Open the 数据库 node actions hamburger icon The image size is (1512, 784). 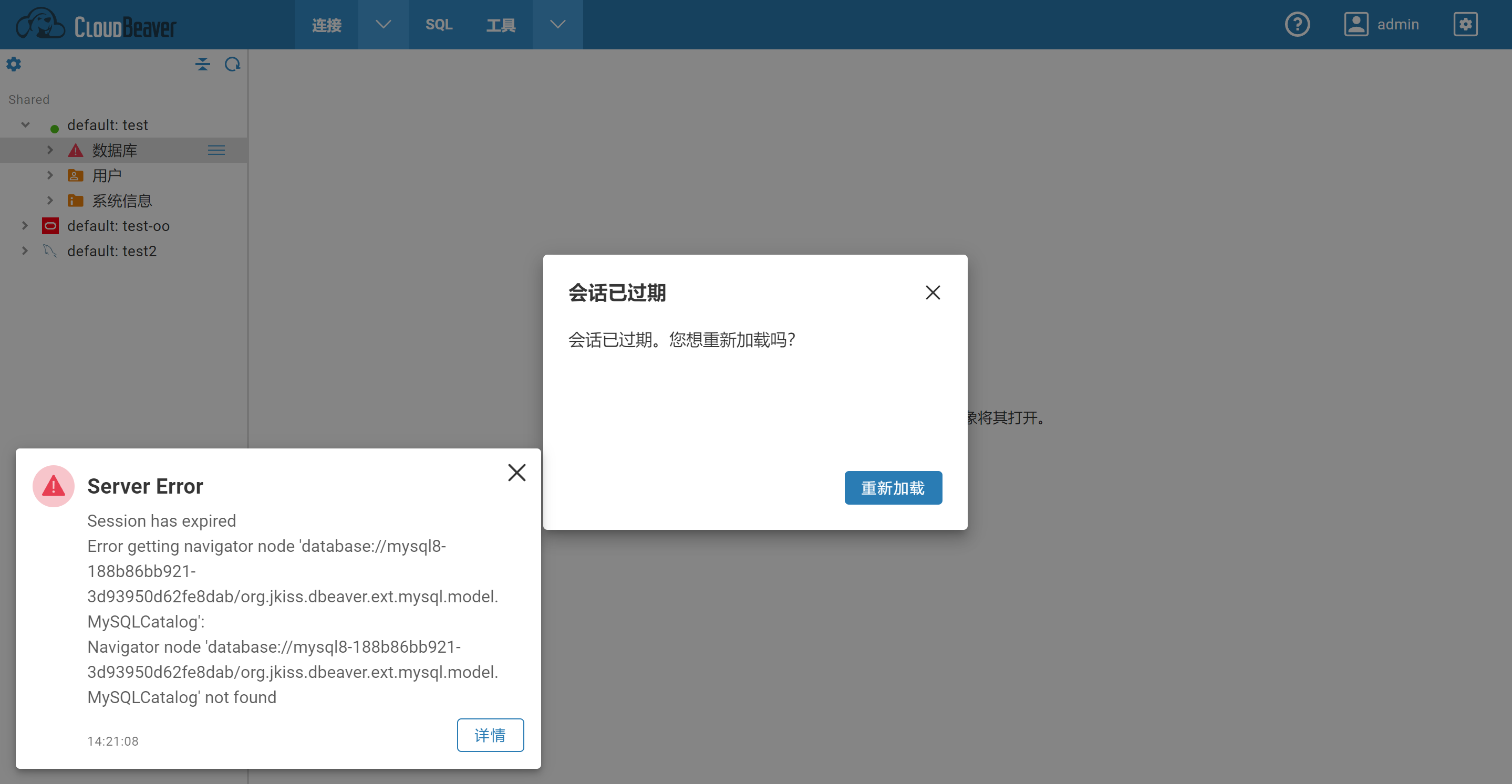[x=216, y=150]
